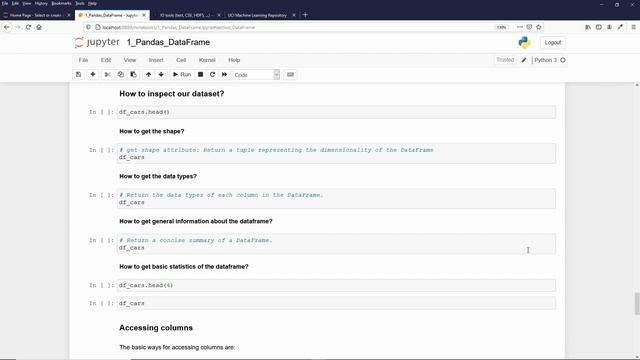Click the Logout button
The width and height of the screenshot is (640, 360).
coord(553,42)
